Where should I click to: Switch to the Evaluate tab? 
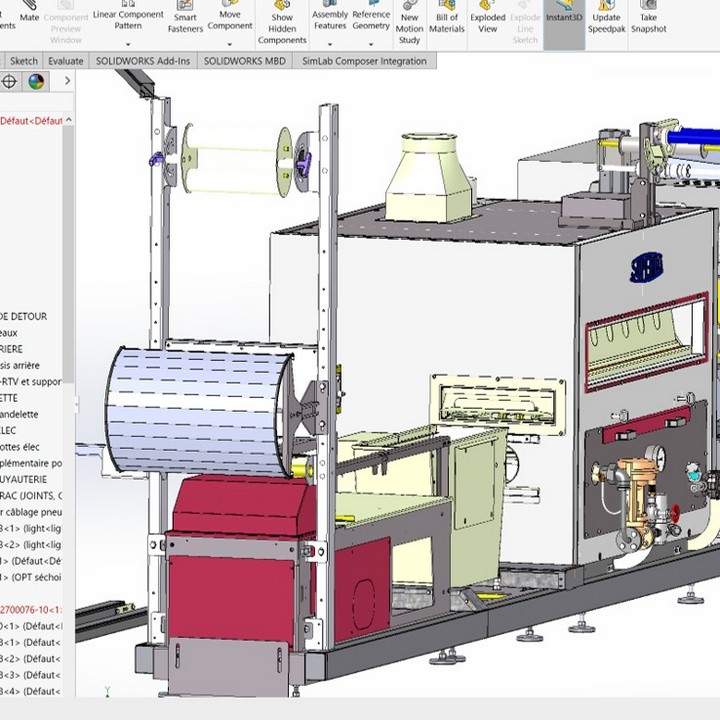(x=66, y=61)
